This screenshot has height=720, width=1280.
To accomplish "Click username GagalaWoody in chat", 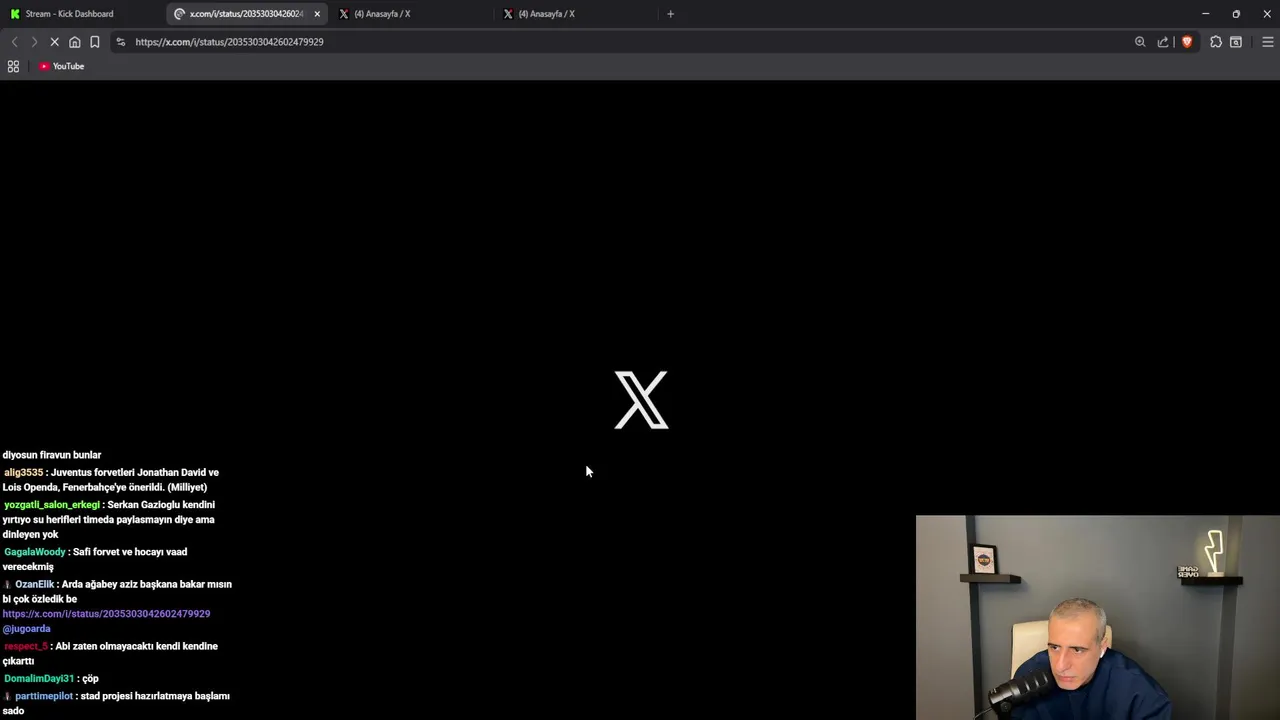I will [35, 552].
